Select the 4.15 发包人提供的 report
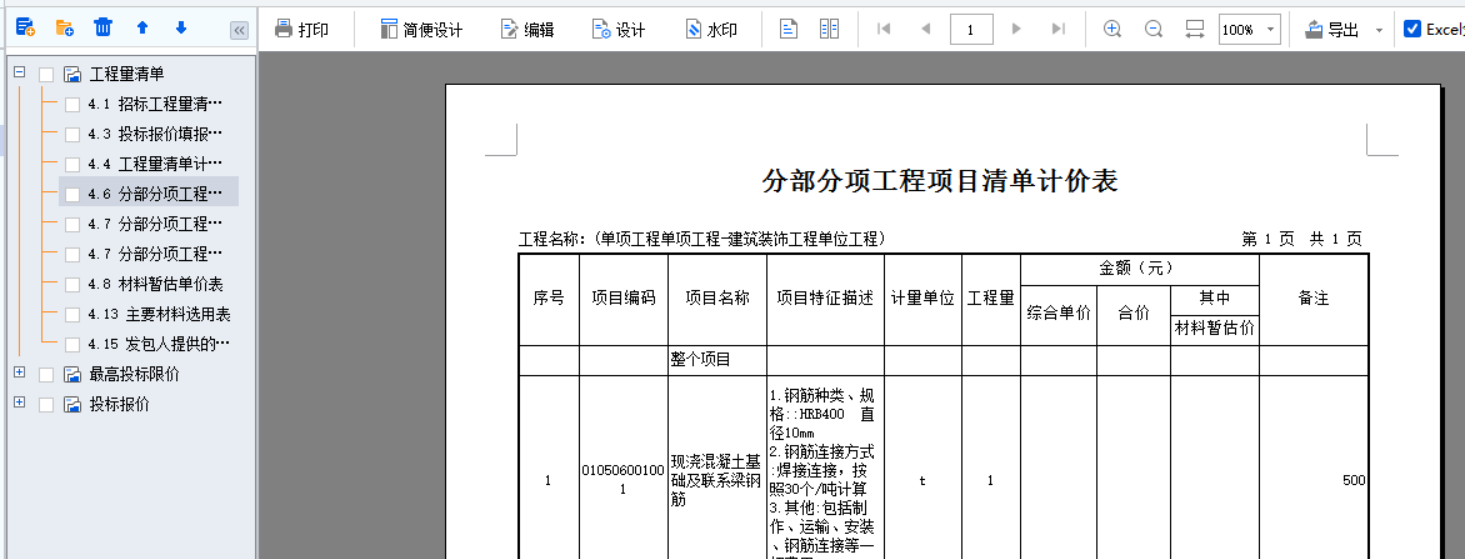Image resolution: width=1465 pixels, height=559 pixels. (159, 344)
